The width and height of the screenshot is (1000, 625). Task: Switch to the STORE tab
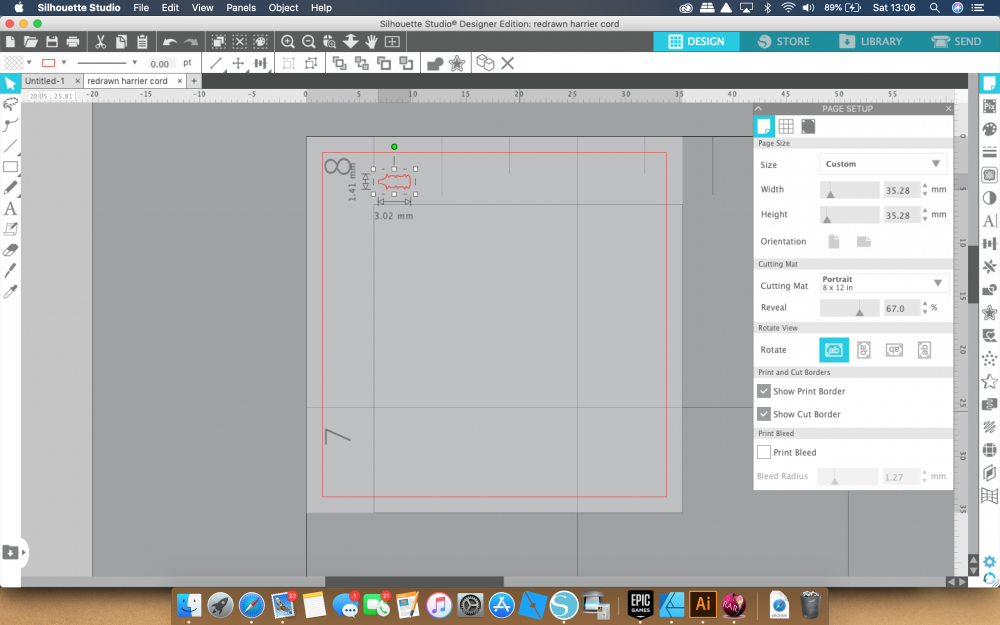pyautogui.click(x=785, y=42)
